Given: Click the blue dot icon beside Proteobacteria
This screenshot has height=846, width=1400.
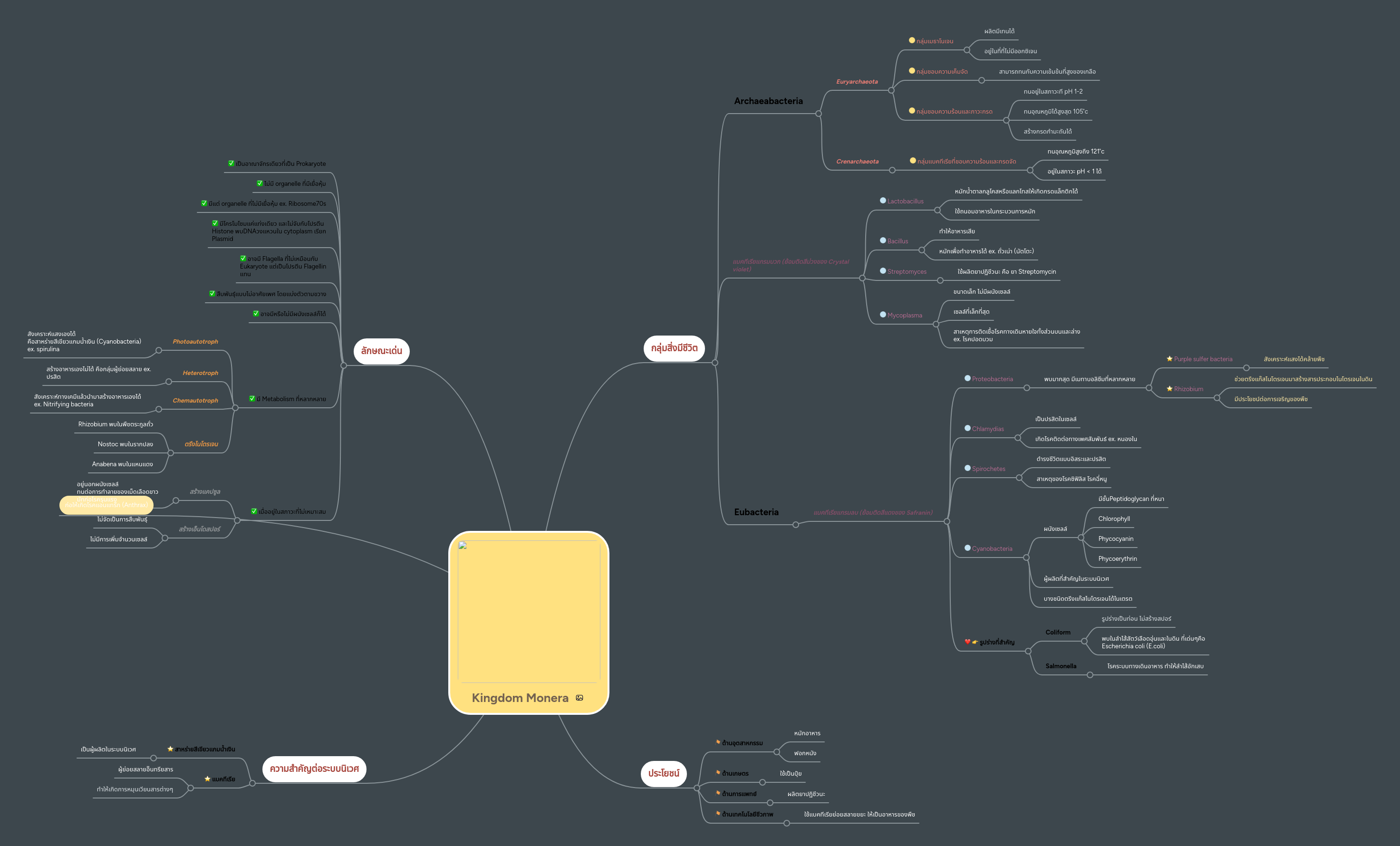Looking at the screenshot, I should point(966,378).
